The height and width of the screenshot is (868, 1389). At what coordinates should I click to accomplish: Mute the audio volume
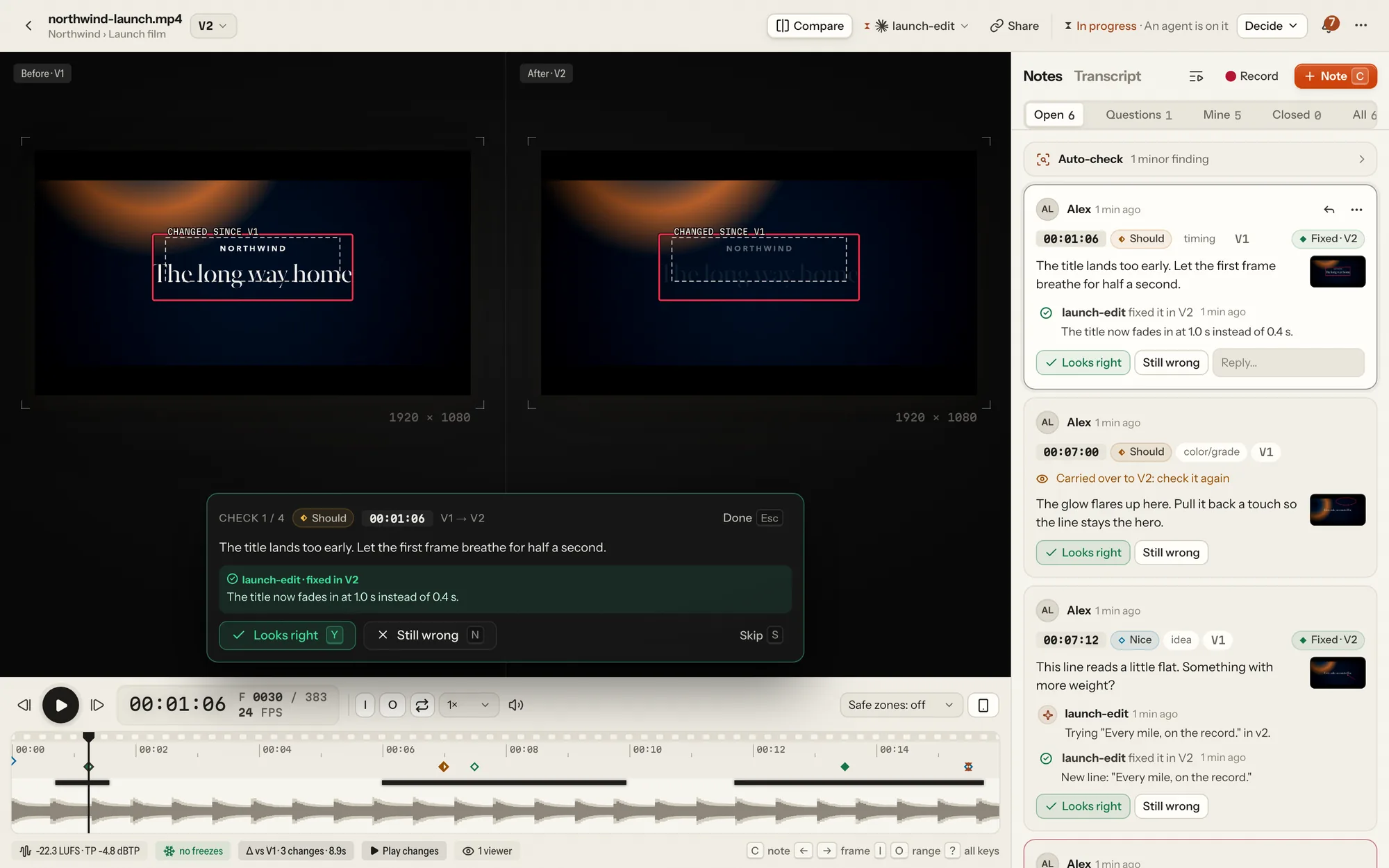(515, 705)
